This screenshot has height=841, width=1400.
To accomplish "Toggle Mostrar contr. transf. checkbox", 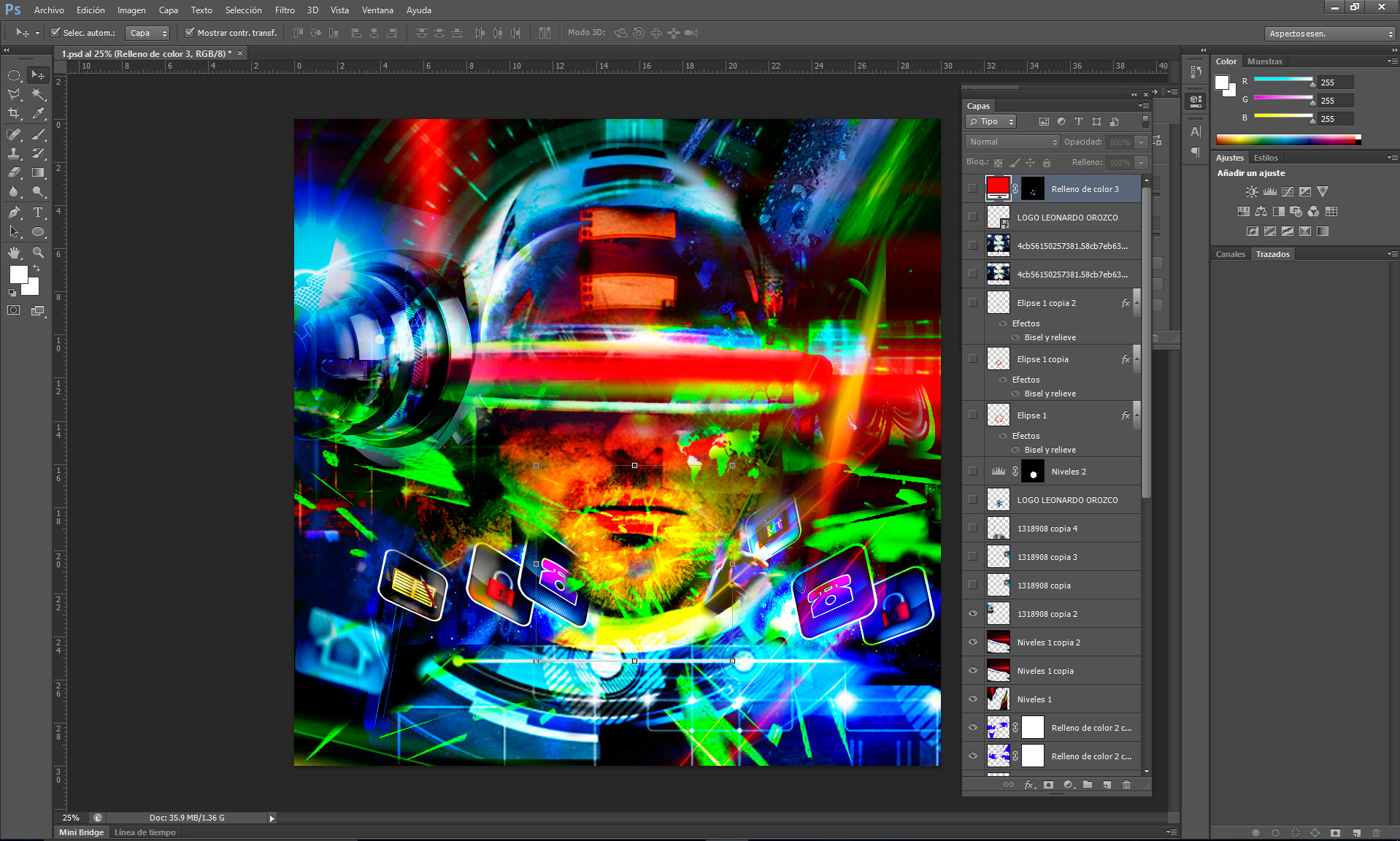I will tap(189, 33).
